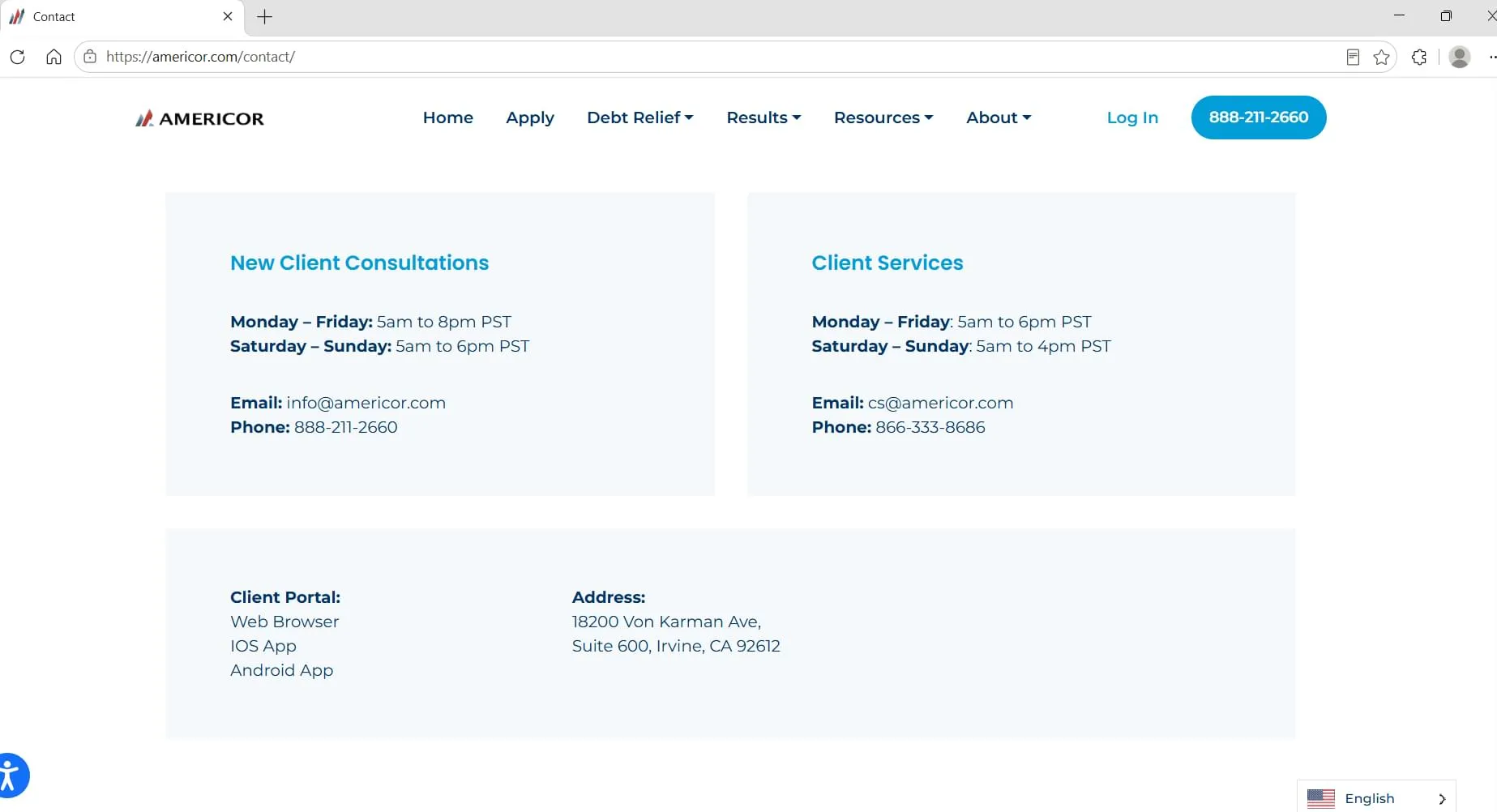Expand the English language selector arrow
This screenshot has height=812, width=1497.
pyautogui.click(x=1442, y=799)
